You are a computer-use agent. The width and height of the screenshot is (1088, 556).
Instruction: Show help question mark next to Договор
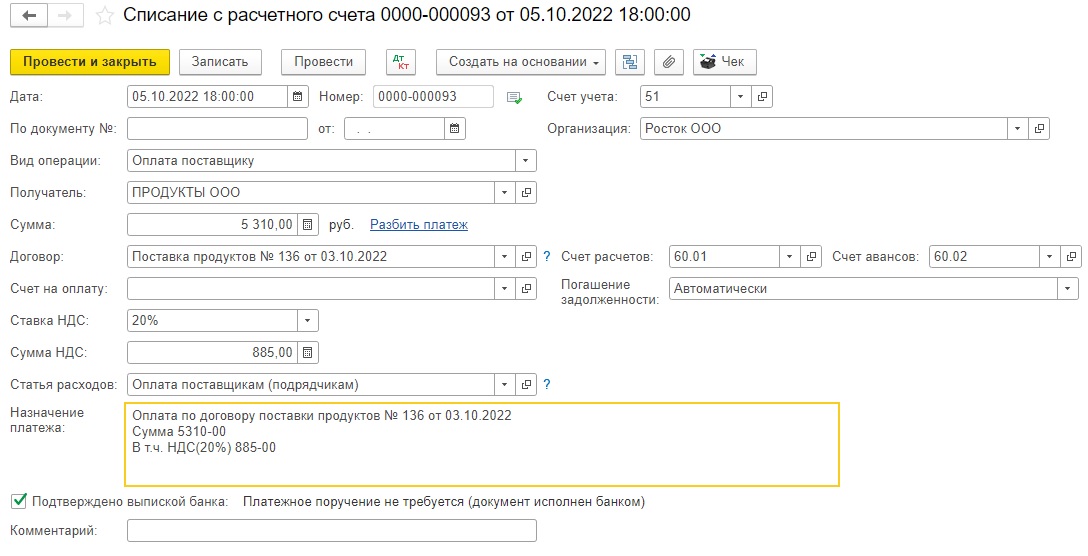click(x=547, y=256)
